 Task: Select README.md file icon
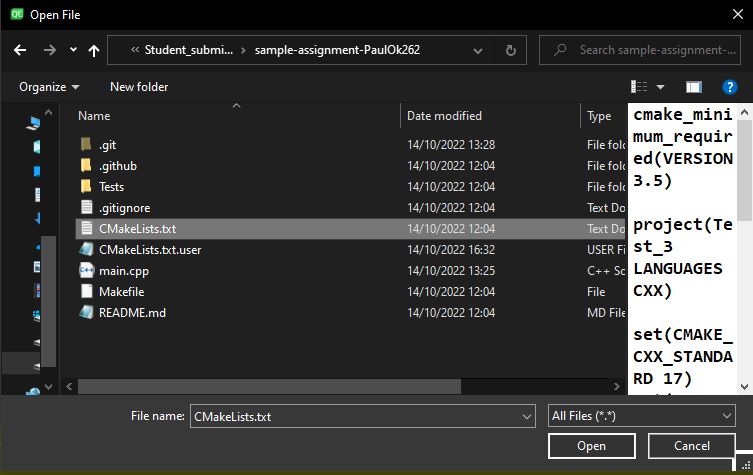[86, 312]
